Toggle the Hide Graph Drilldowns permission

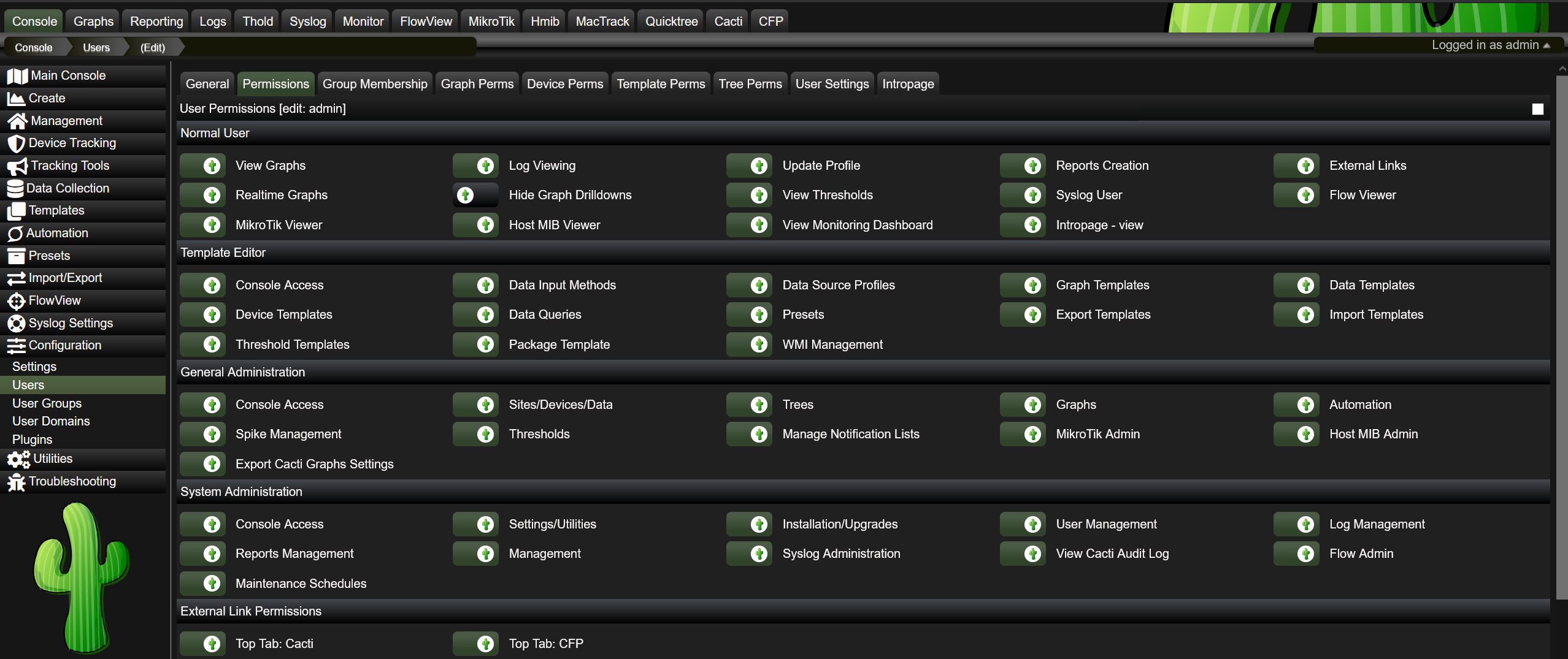(475, 195)
